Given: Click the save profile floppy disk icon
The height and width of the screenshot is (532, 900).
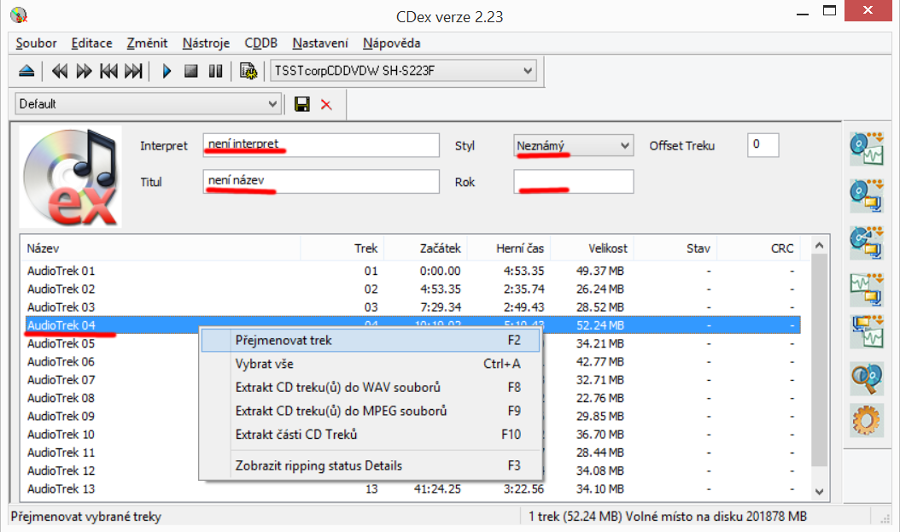Looking at the screenshot, I should click(x=302, y=104).
